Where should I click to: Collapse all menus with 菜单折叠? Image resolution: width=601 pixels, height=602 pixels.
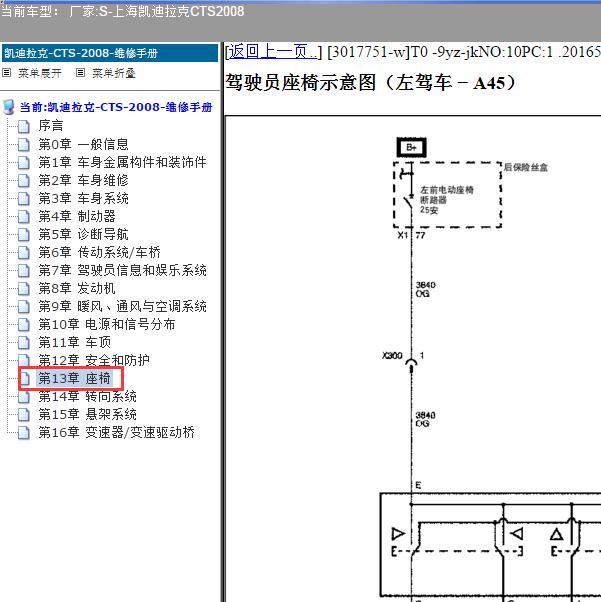pos(114,73)
